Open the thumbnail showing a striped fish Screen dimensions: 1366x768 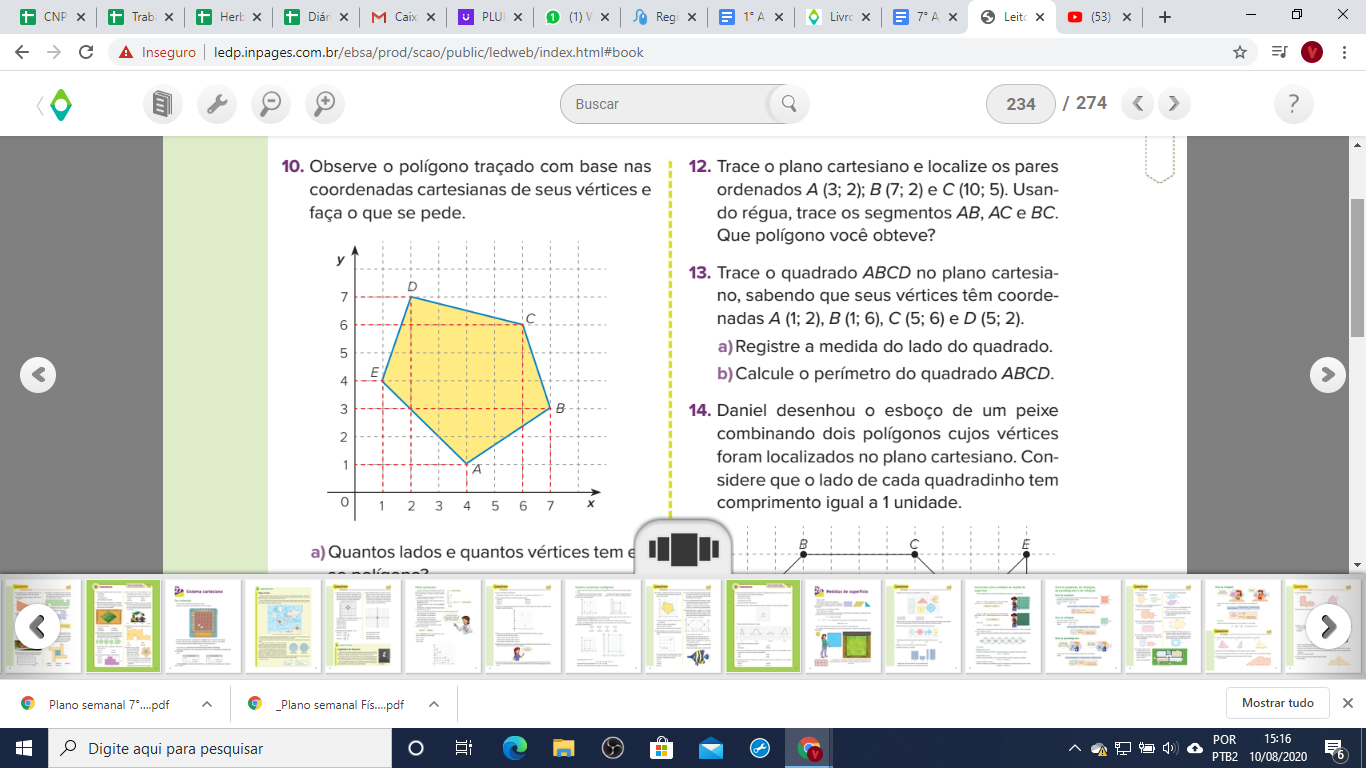coord(681,627)
